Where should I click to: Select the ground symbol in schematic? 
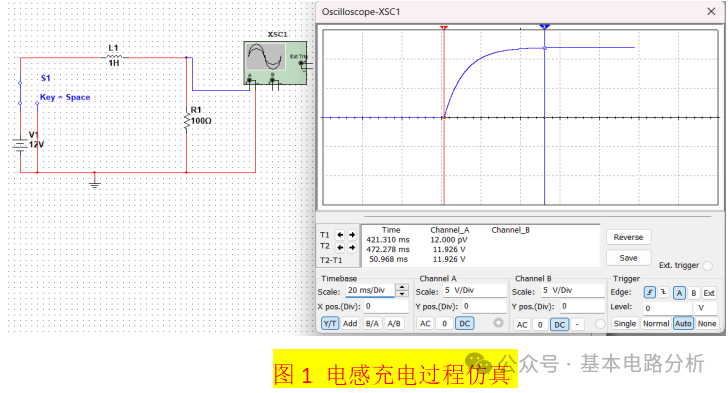pos(95,183)
